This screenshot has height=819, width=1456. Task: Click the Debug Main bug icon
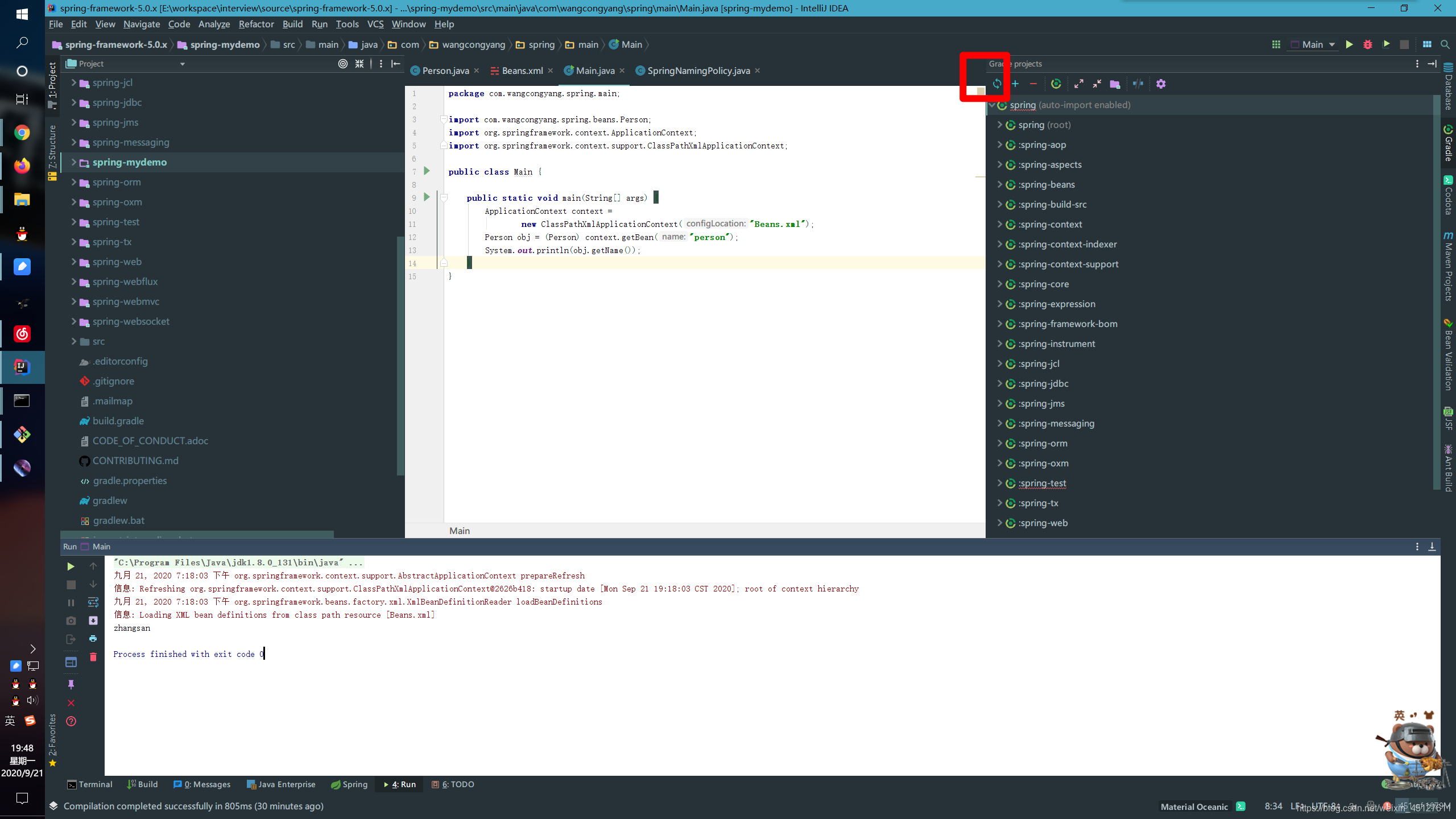pyautogui.click(x=1368, y=44)
